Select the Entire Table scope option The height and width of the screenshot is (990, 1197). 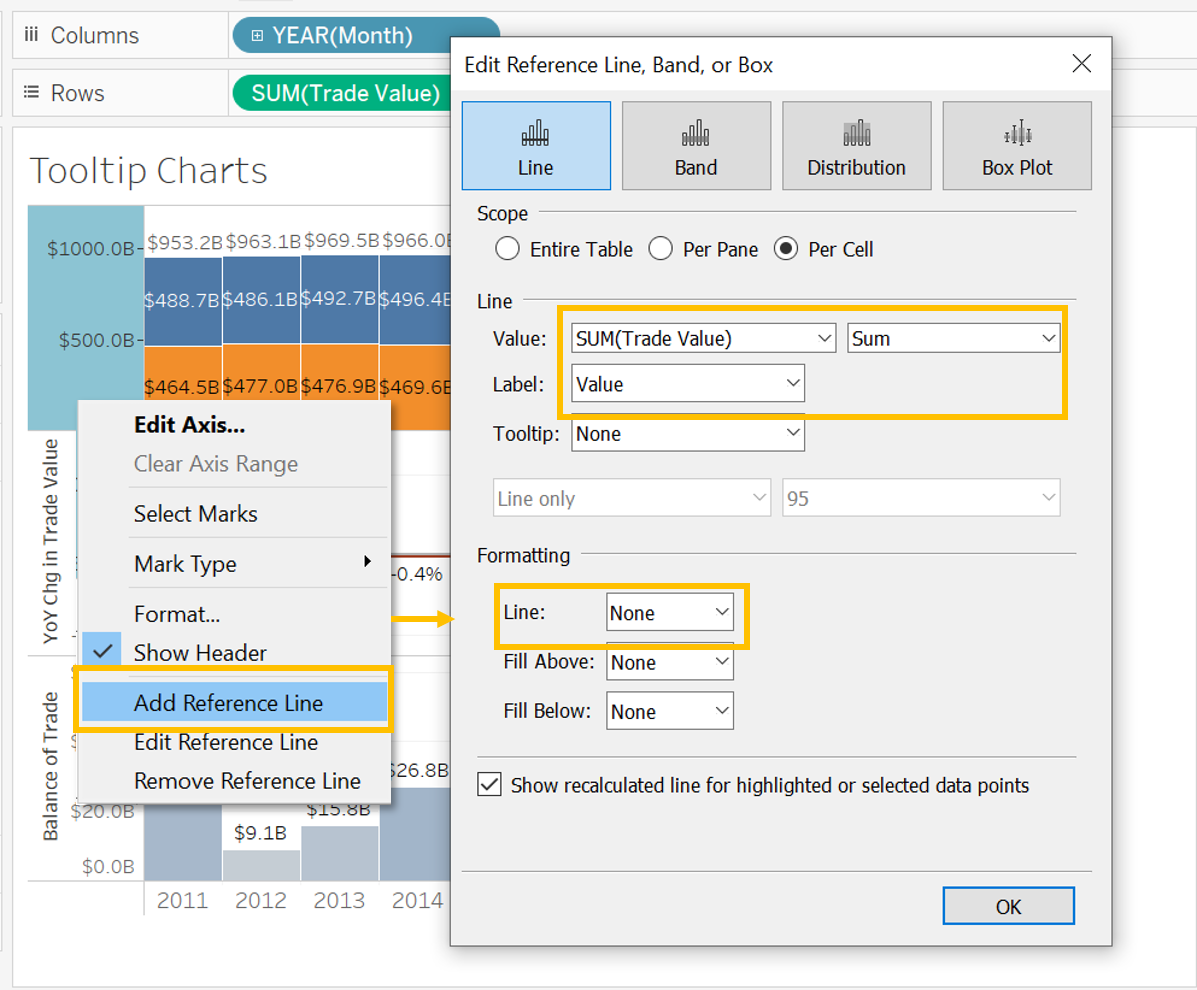point(508,249)
